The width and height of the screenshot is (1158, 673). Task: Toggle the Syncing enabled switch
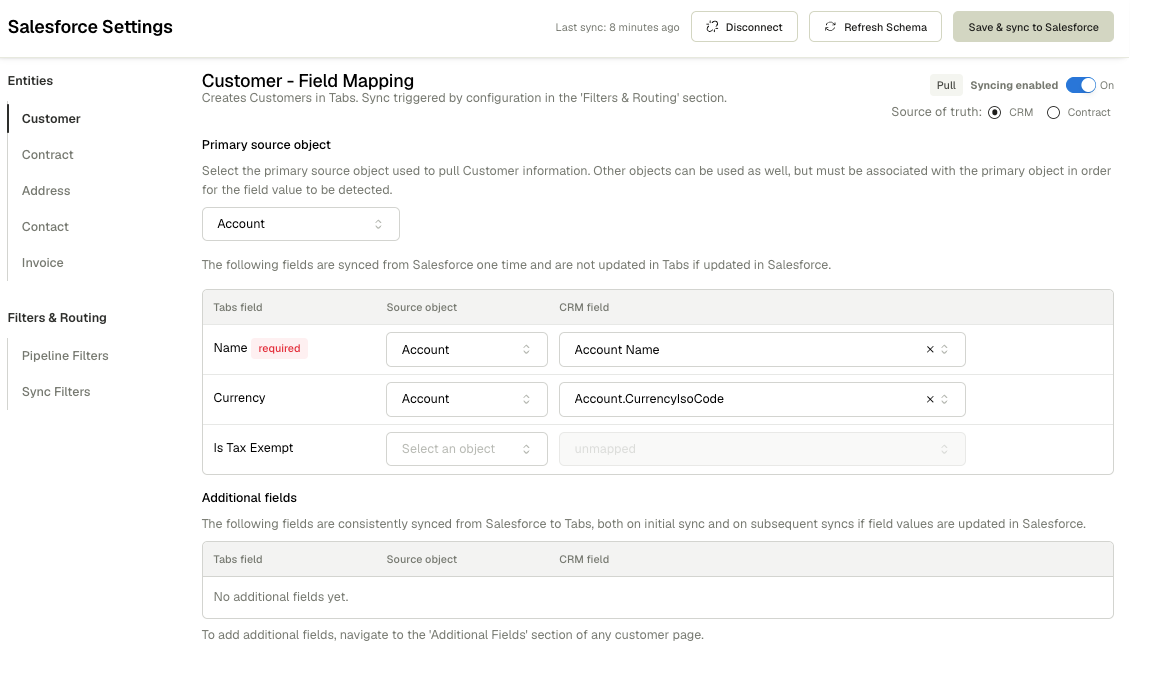1080,85
